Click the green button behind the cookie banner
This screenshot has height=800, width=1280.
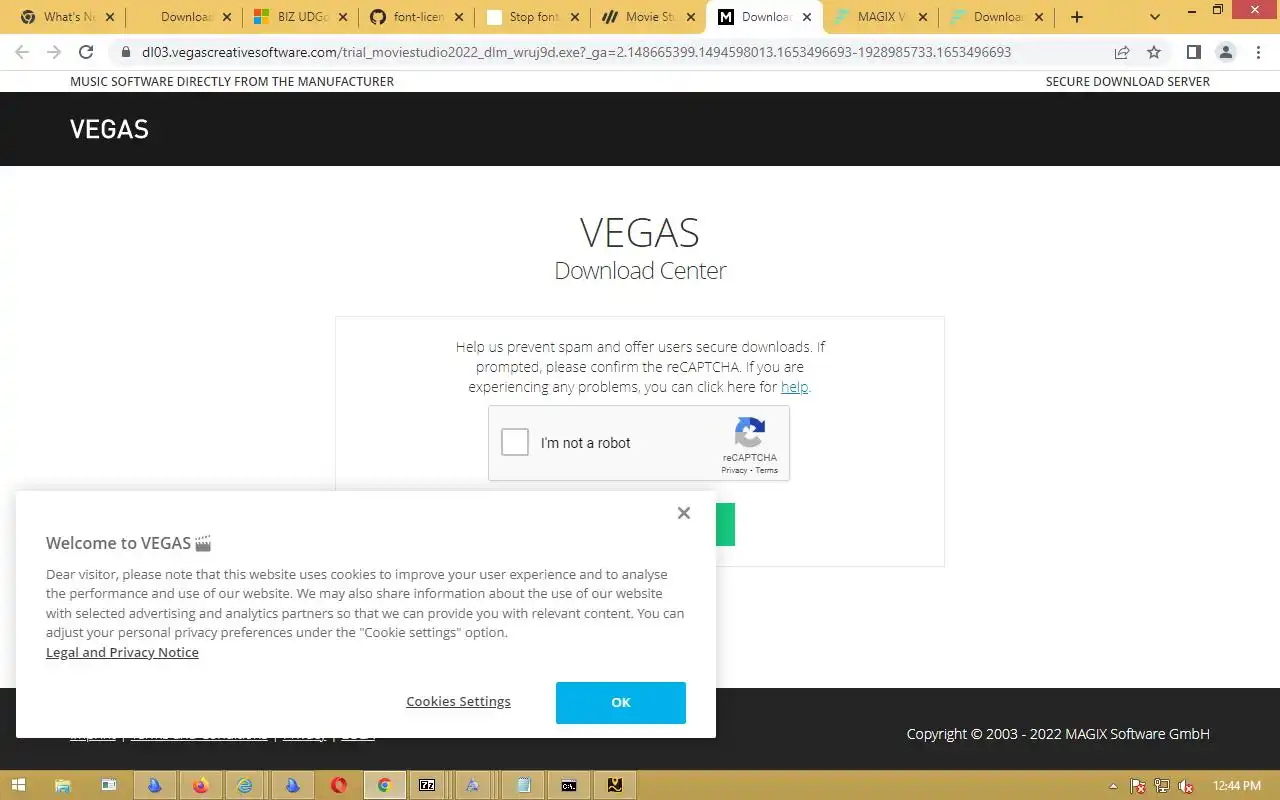coord(725,524)
